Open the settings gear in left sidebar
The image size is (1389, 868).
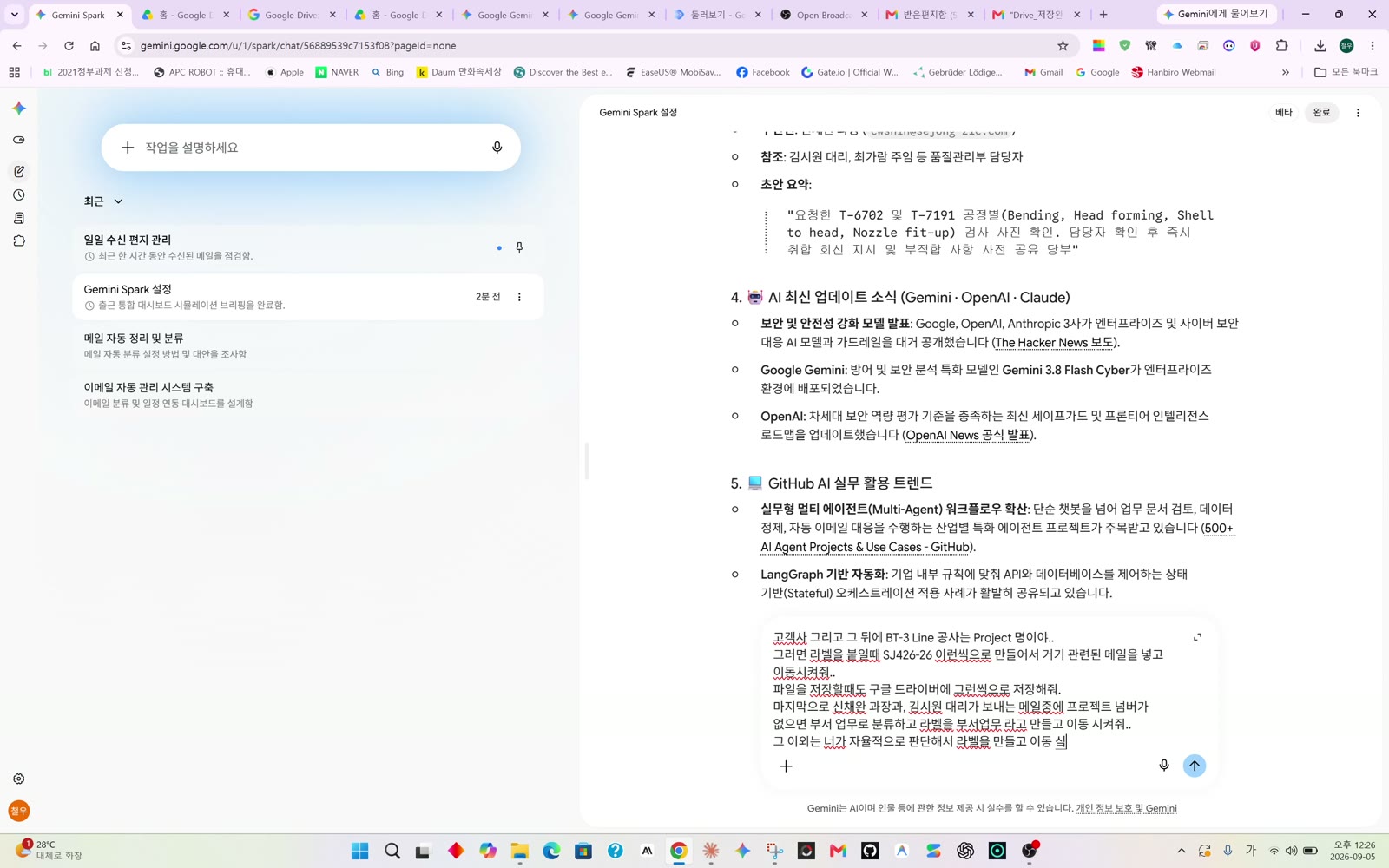click(19, 779)
